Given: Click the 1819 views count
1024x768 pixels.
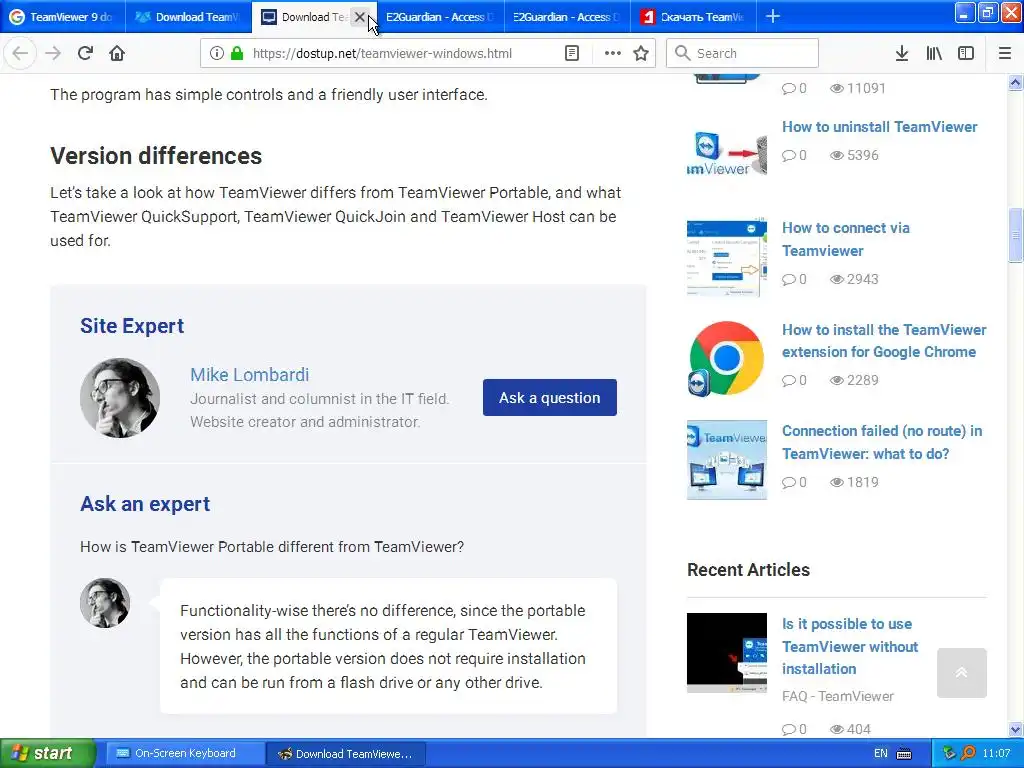Looking at the screenshot, I should tap(863, 483).
